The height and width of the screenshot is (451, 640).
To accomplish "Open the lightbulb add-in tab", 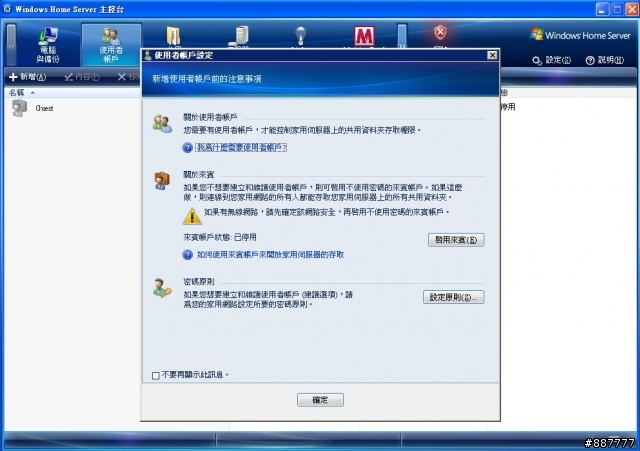I will point(300,36).
